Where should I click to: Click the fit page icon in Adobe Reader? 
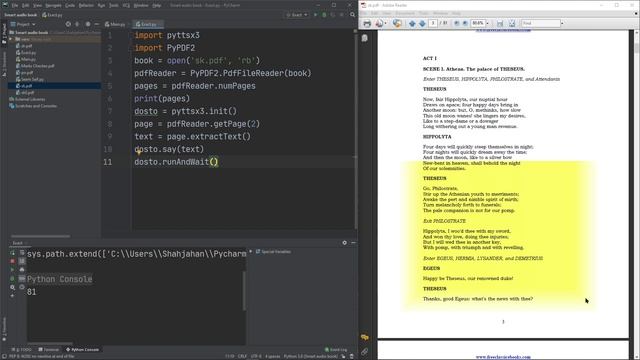pyautogui.click(x=512, y=23)
